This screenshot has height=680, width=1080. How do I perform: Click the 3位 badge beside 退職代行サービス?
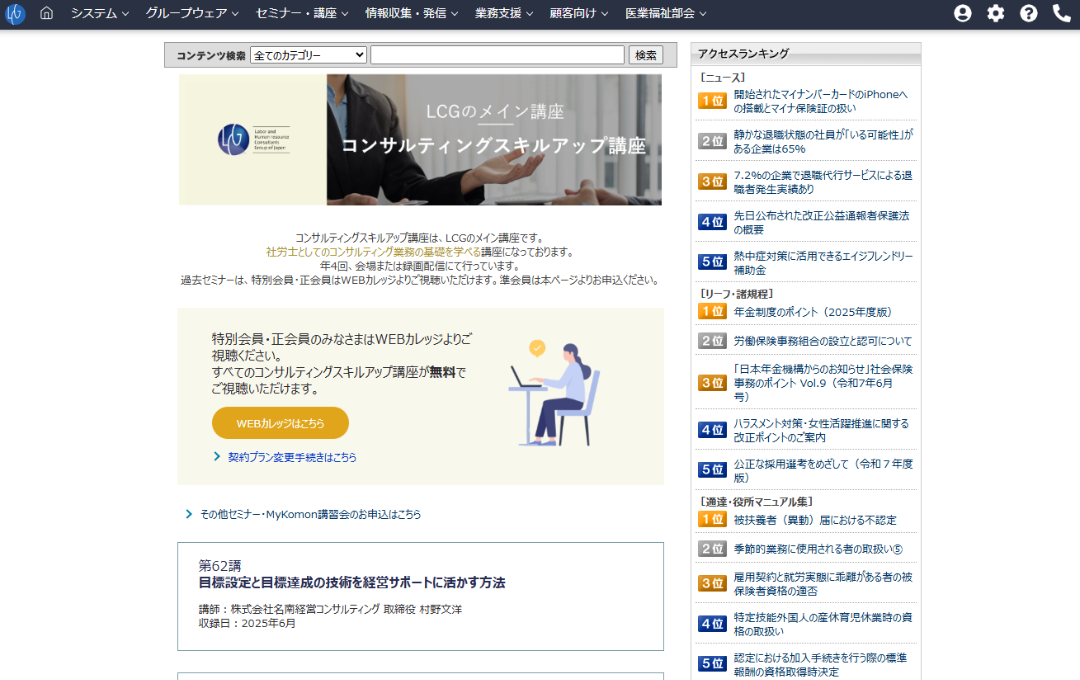tap(712, 181)
